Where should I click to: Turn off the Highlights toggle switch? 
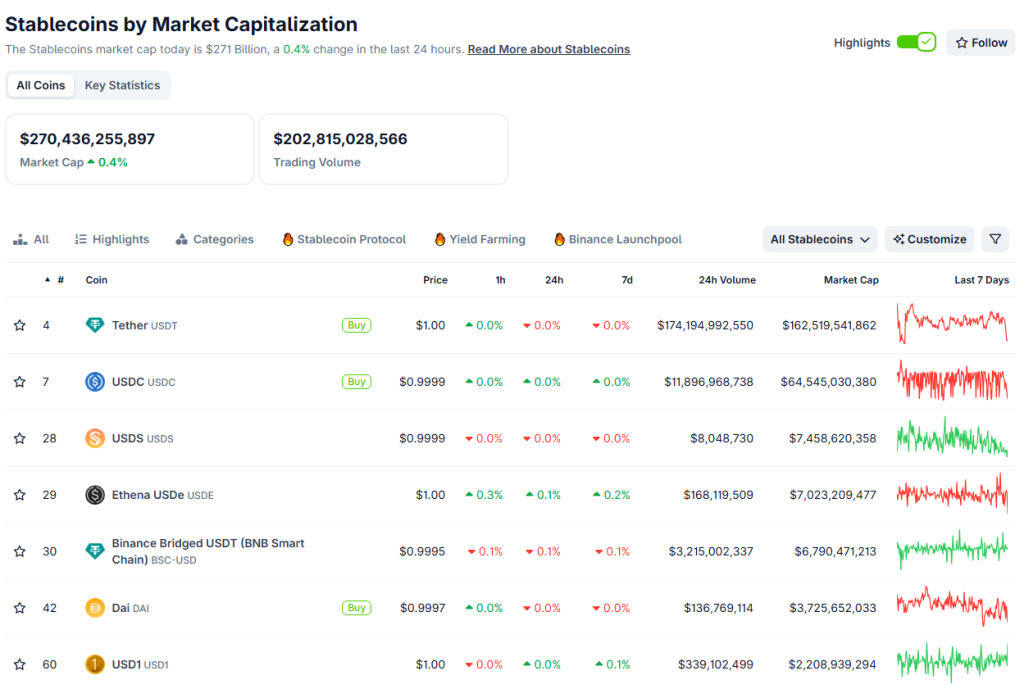[916, 42]
